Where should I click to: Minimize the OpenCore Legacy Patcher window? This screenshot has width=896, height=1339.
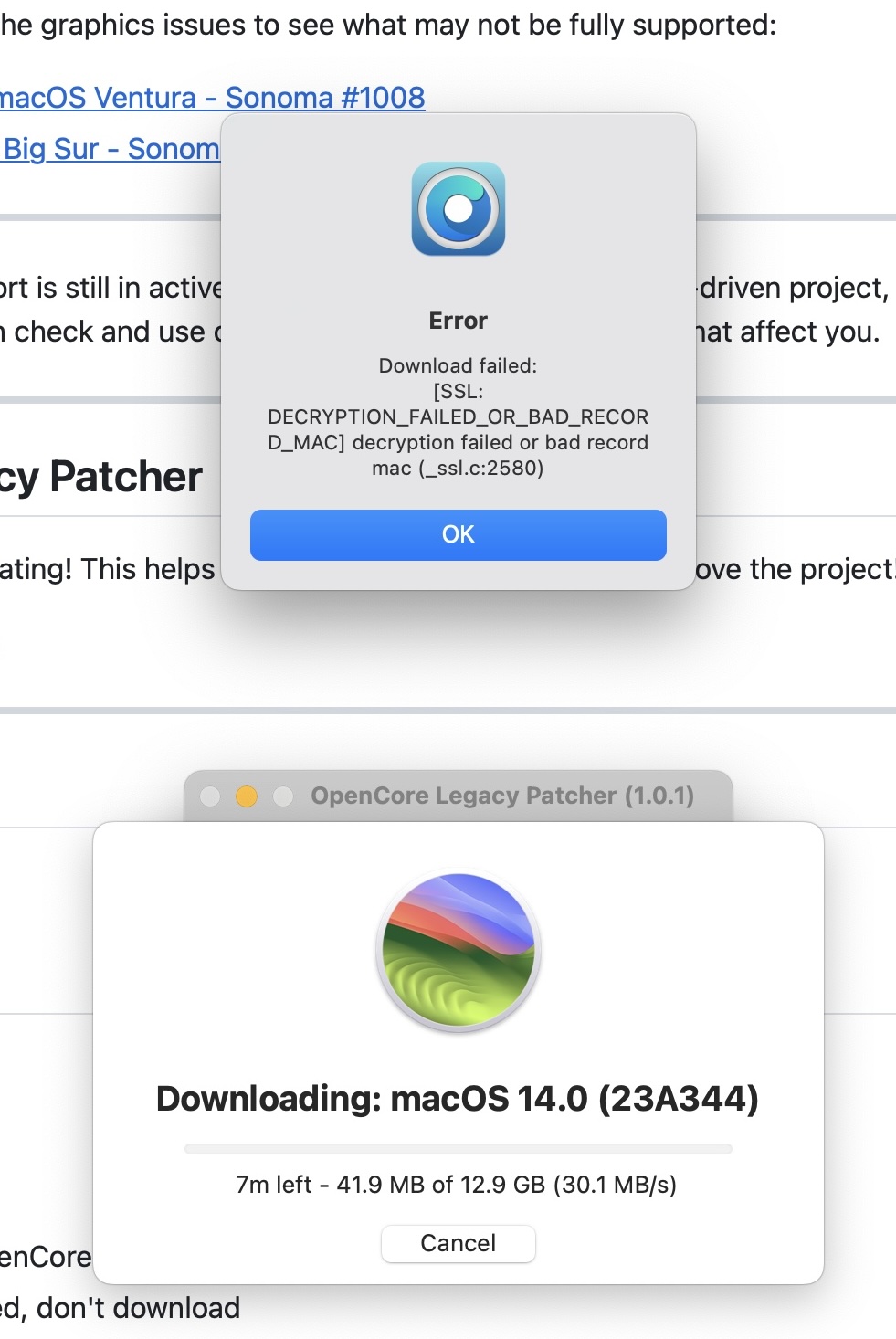tap(247, 796)
